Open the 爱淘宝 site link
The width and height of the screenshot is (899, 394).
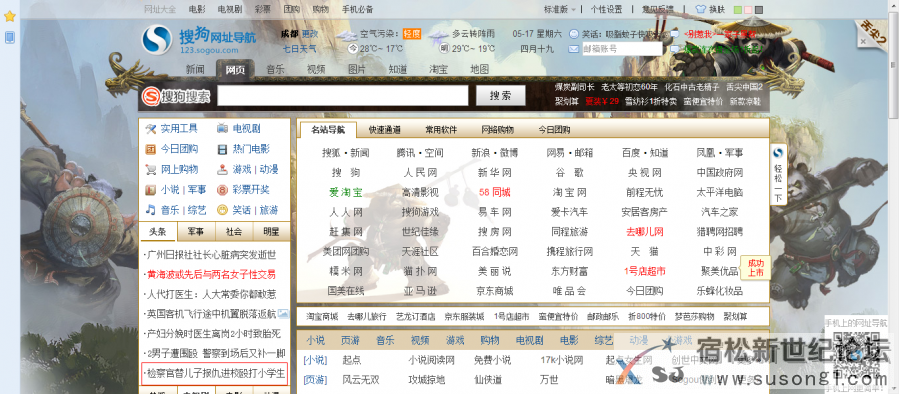pos(345,192)
